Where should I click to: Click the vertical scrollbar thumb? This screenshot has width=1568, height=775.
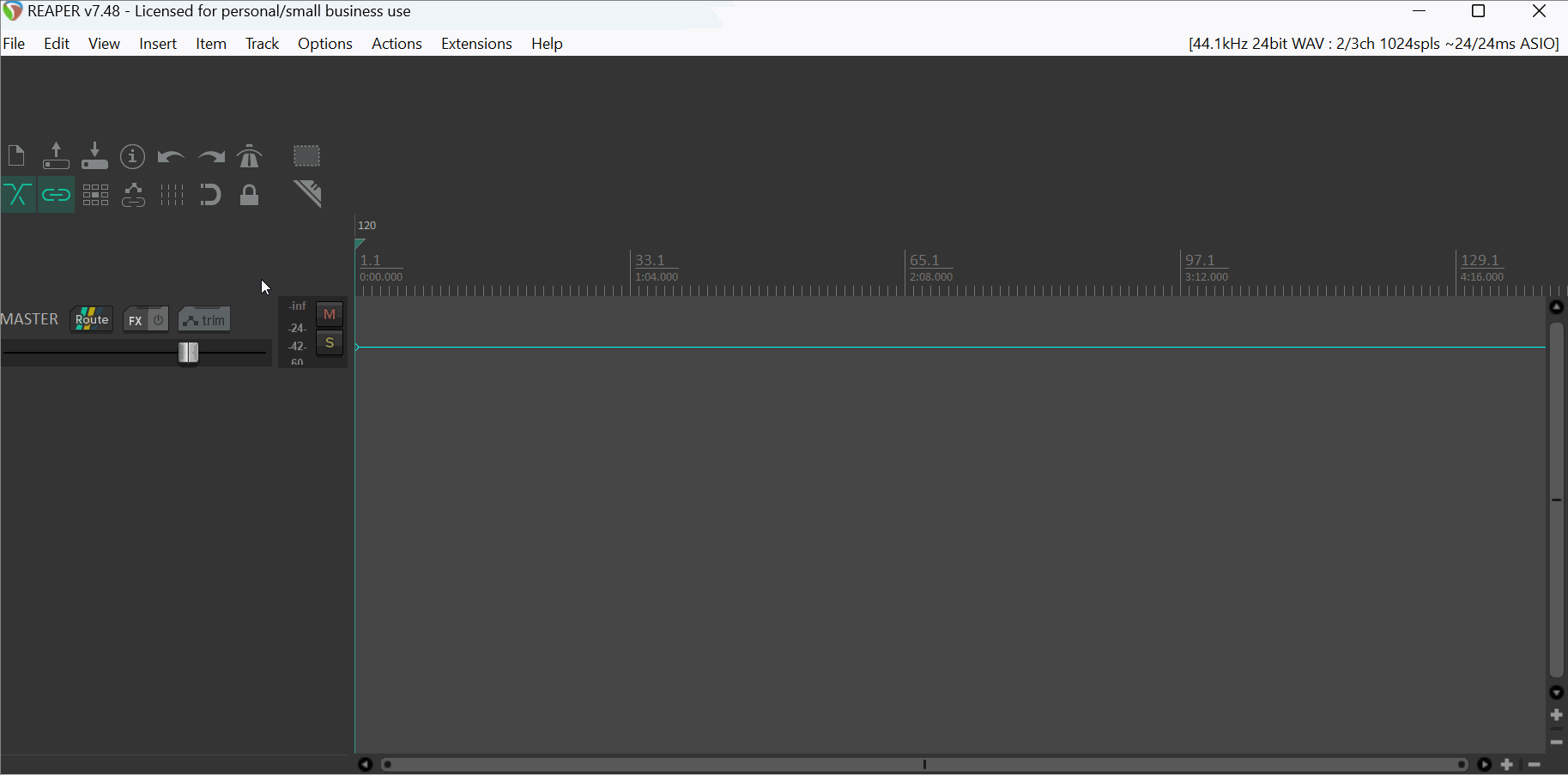point(1557,500)
